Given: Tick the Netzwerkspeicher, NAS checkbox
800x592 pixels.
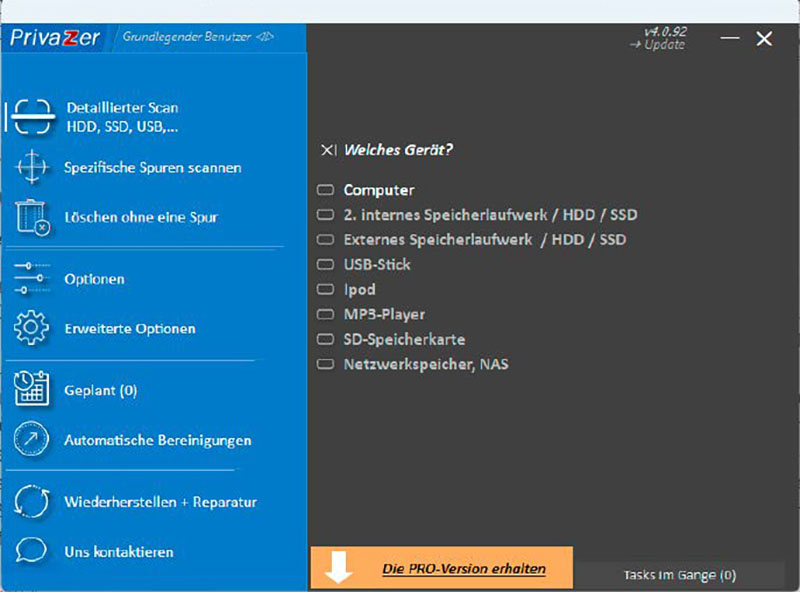Looking at the screenshot, I should click(325, 364).
